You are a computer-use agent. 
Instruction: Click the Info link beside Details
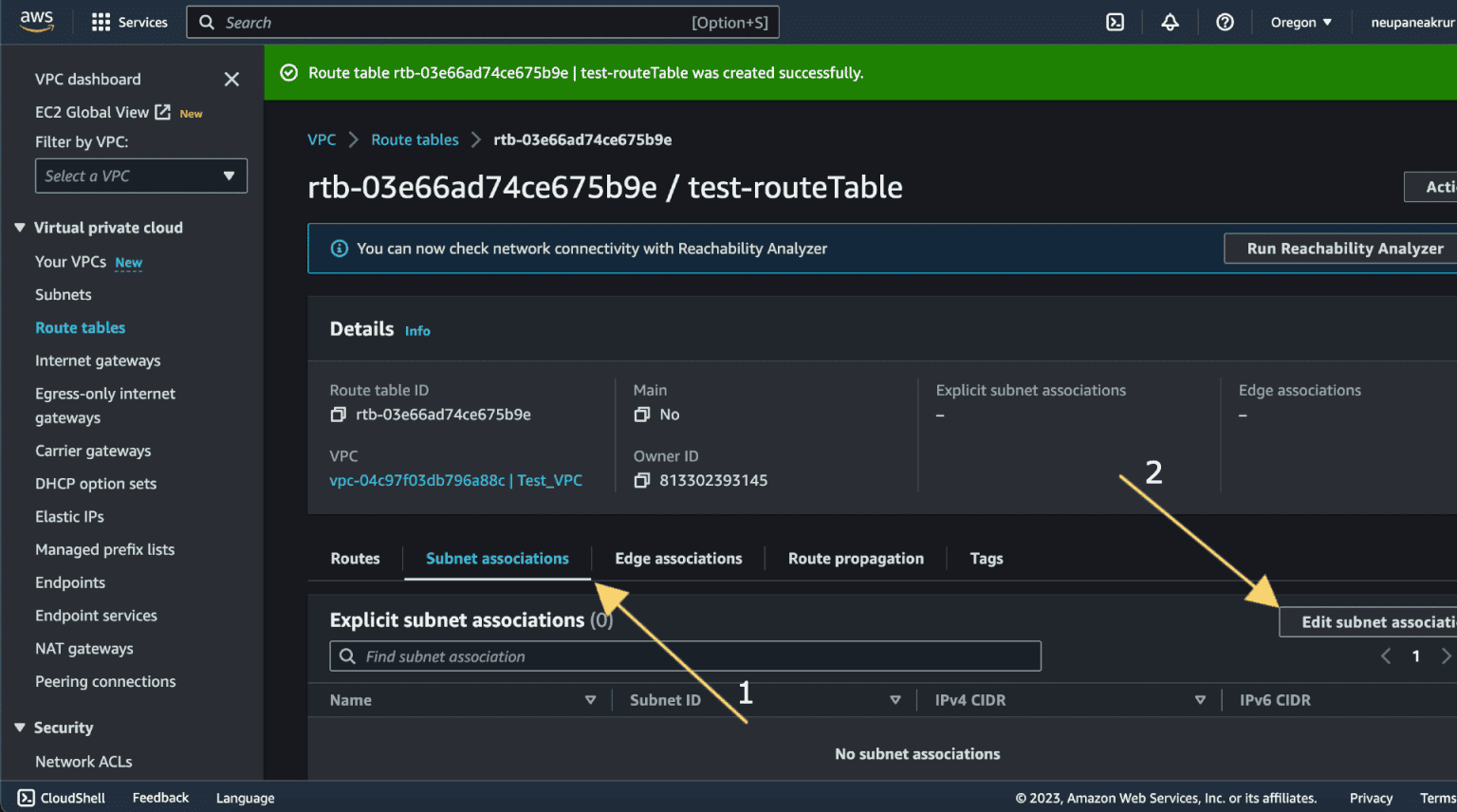[x=417, y=330]
